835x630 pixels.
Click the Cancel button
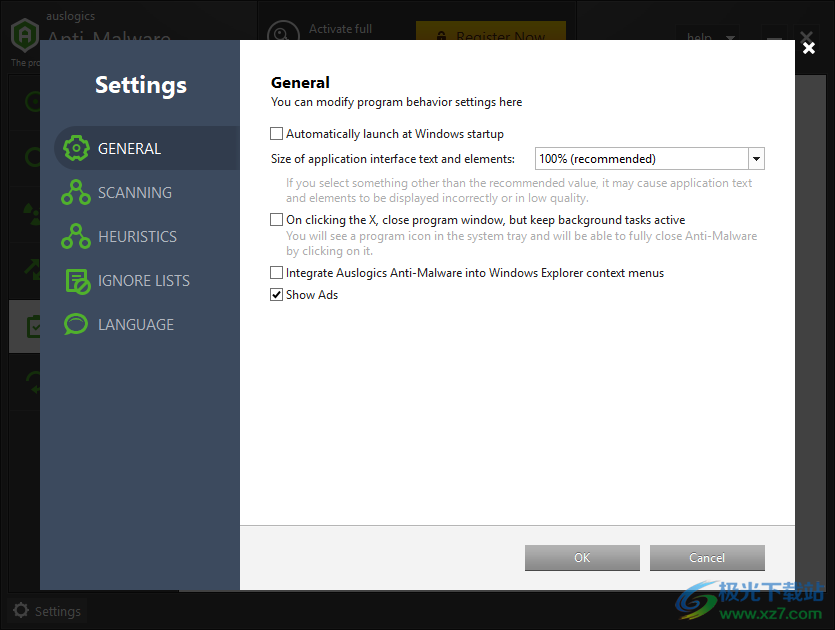[707, 558]
